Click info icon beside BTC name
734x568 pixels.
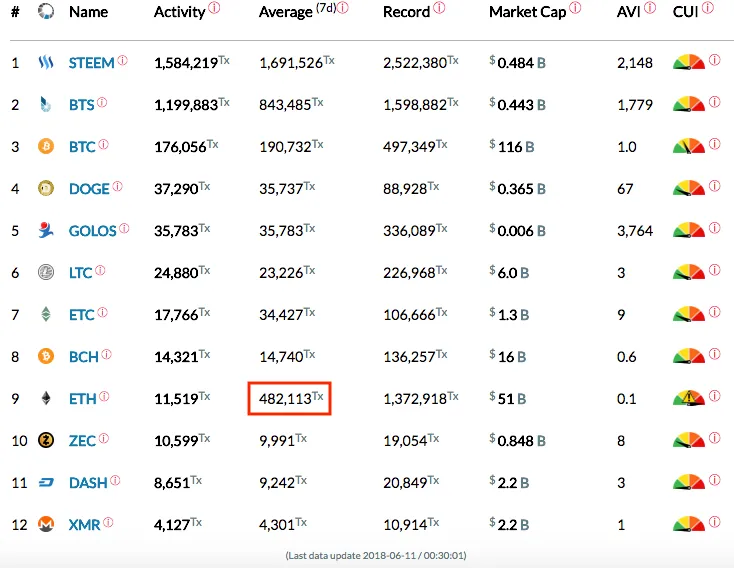103,144
